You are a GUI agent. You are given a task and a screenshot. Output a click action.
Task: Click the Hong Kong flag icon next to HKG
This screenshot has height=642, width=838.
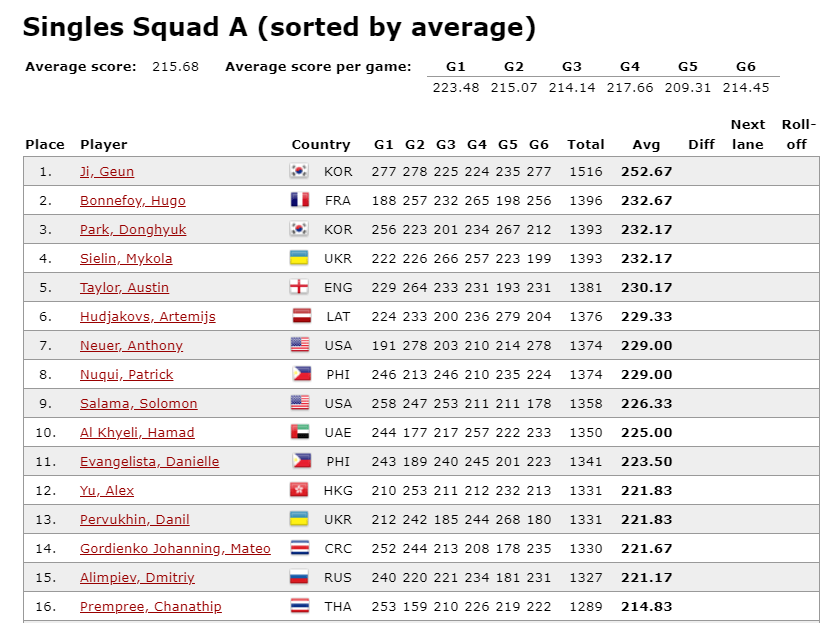pyautogui.click(x=299, y=490)
